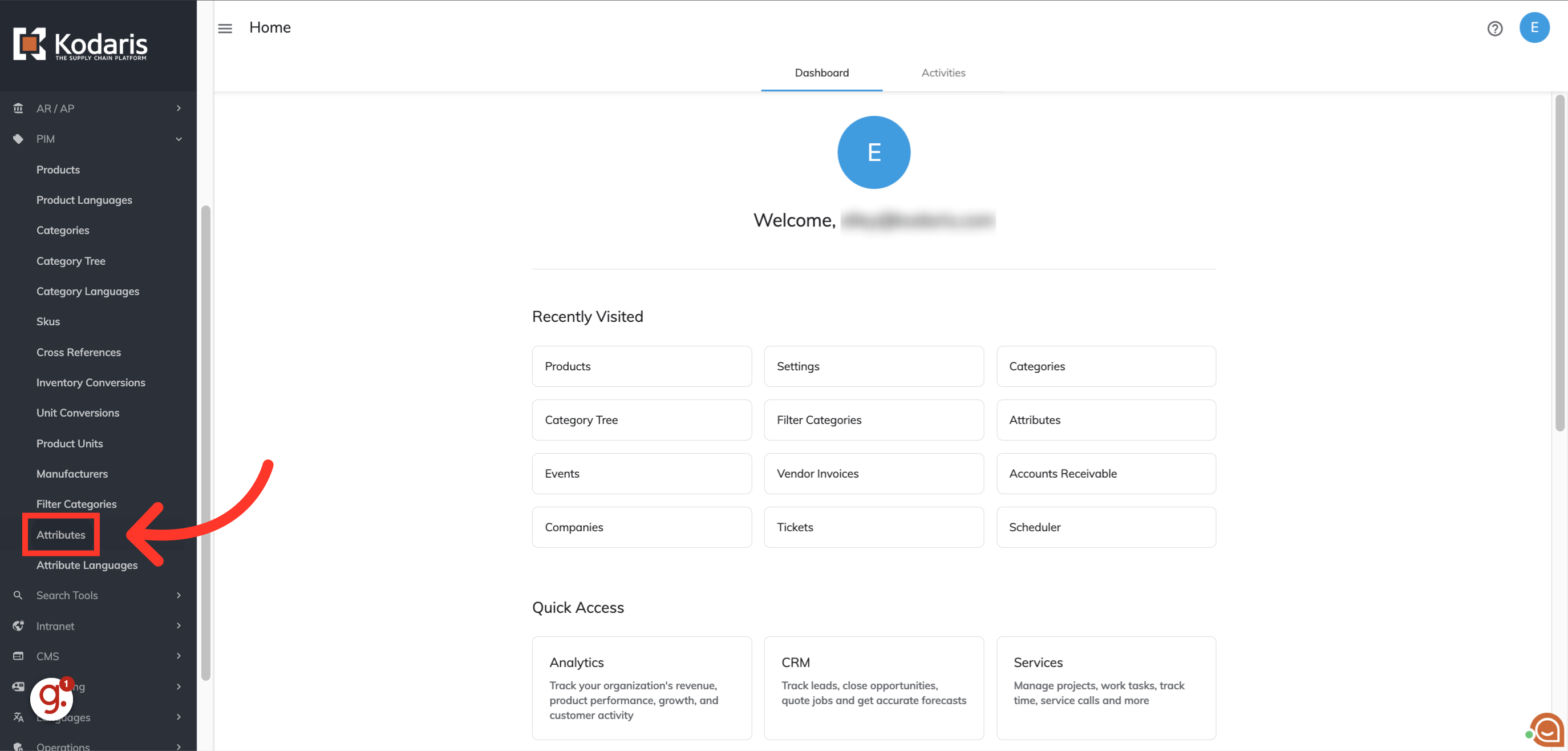Expand the AR / AP chevron
The image size is (1568, 751).
179,108
